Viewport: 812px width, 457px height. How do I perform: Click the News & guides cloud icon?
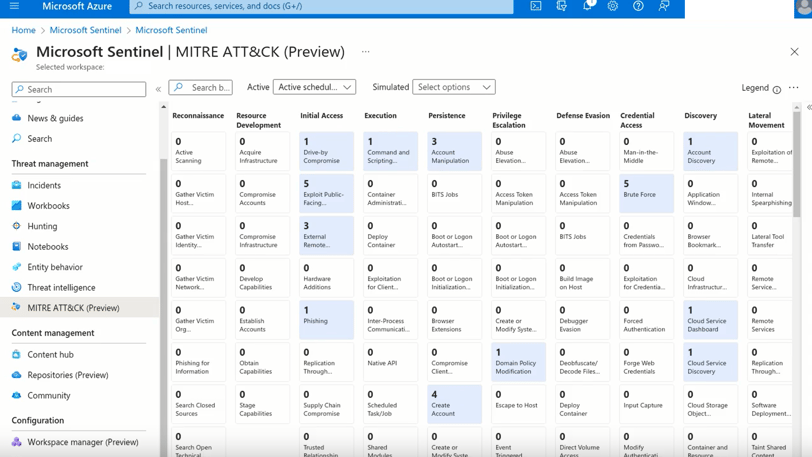[x=17, y=118]
